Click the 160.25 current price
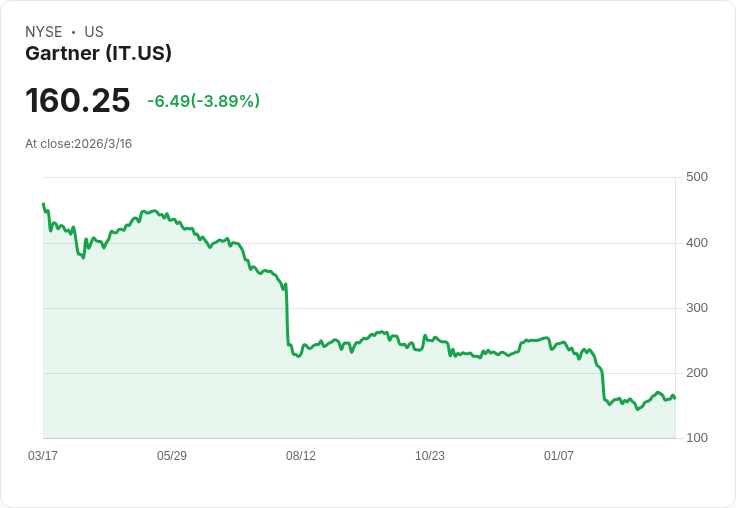The image size is (736, 508). pyautogui.click(x=78, y=101)
